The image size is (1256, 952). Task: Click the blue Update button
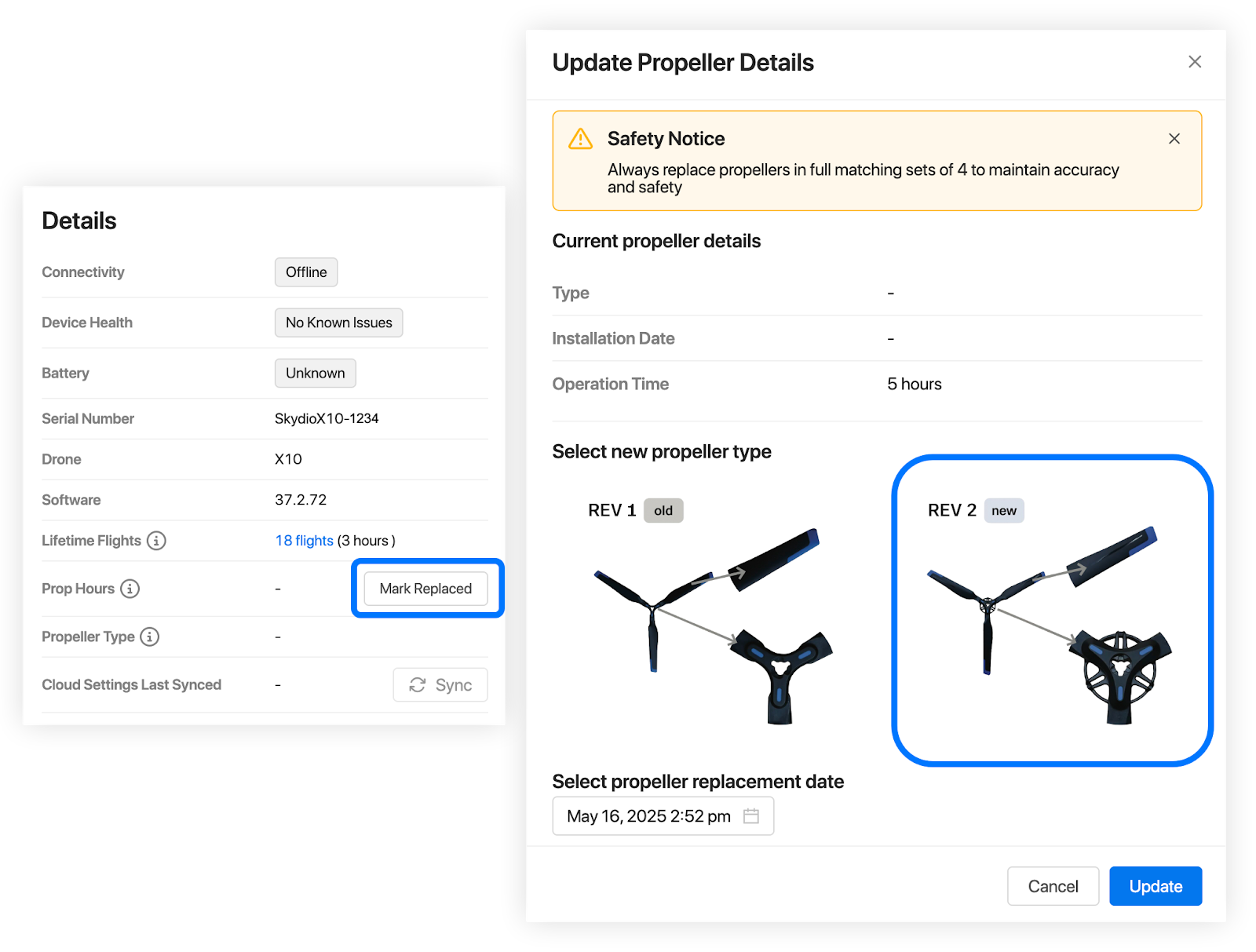(1156, 886)
